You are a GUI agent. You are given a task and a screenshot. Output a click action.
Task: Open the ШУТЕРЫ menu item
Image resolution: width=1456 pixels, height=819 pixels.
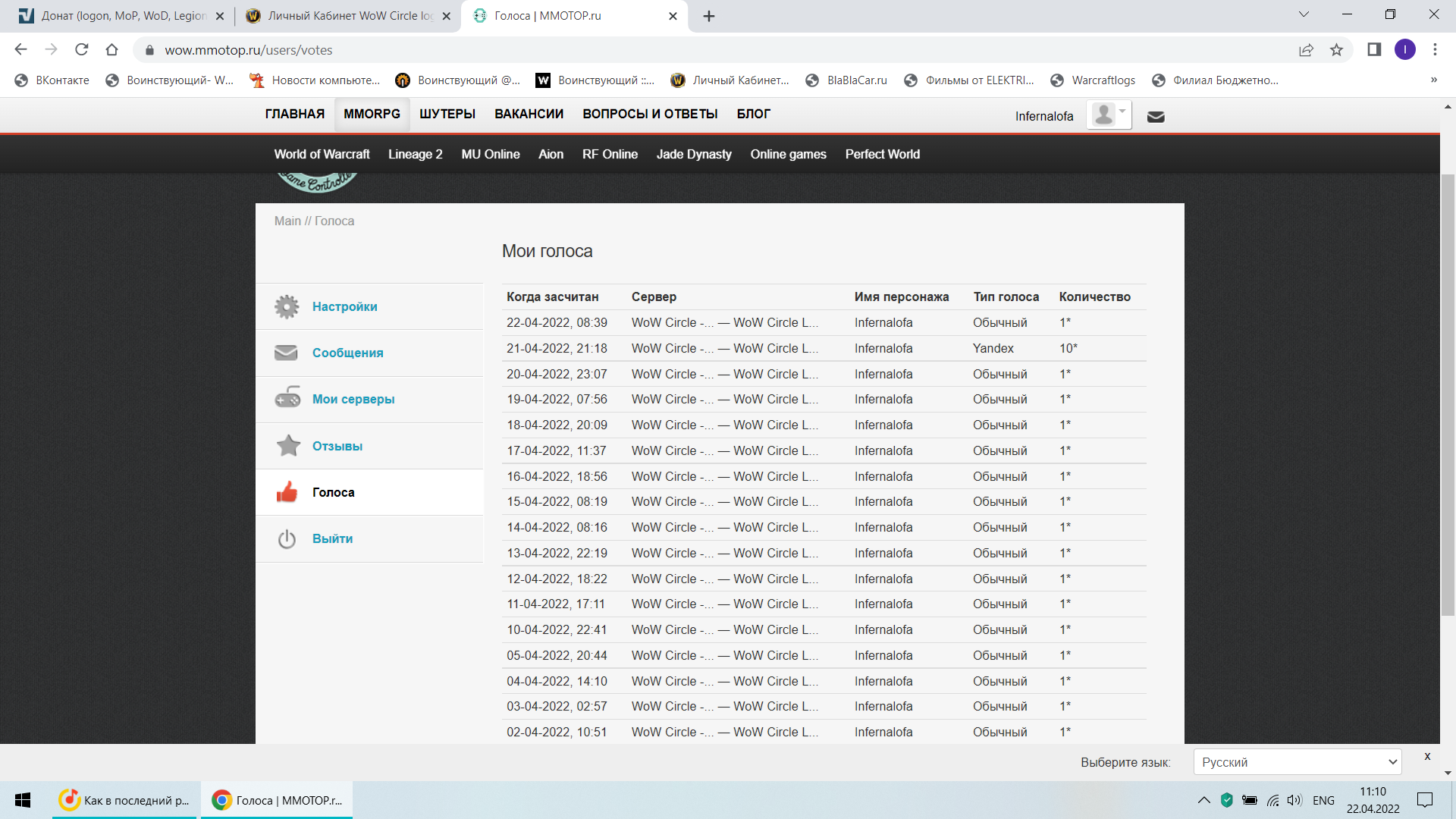(447, 114)
